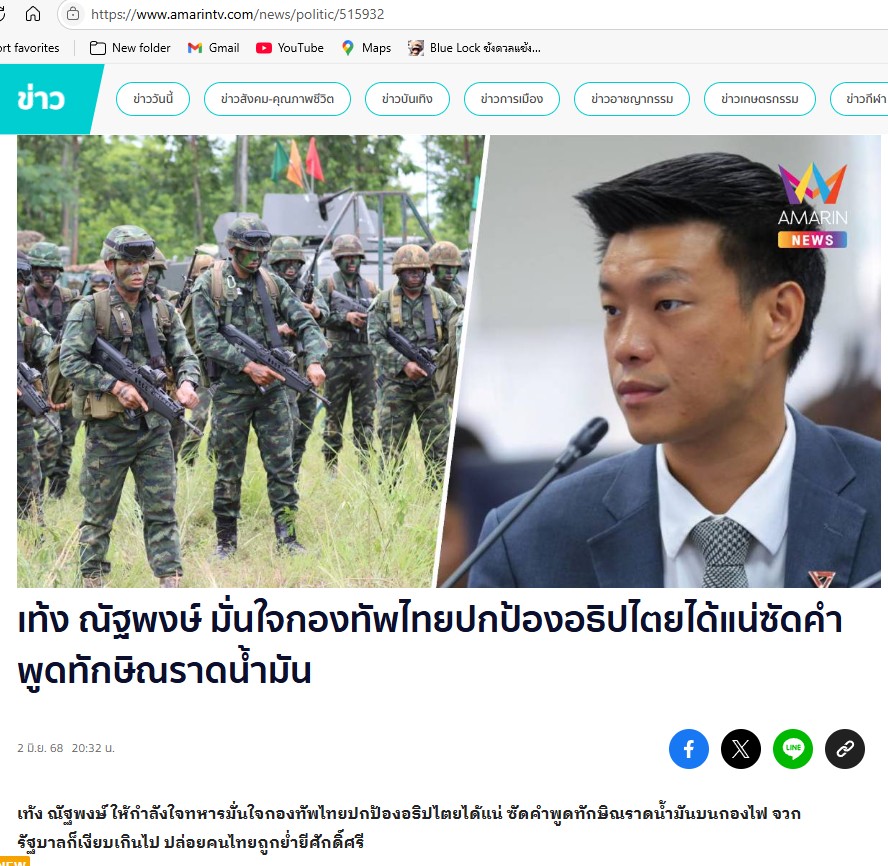
Task: Open Maps bookmark
Action: (366, 48)
